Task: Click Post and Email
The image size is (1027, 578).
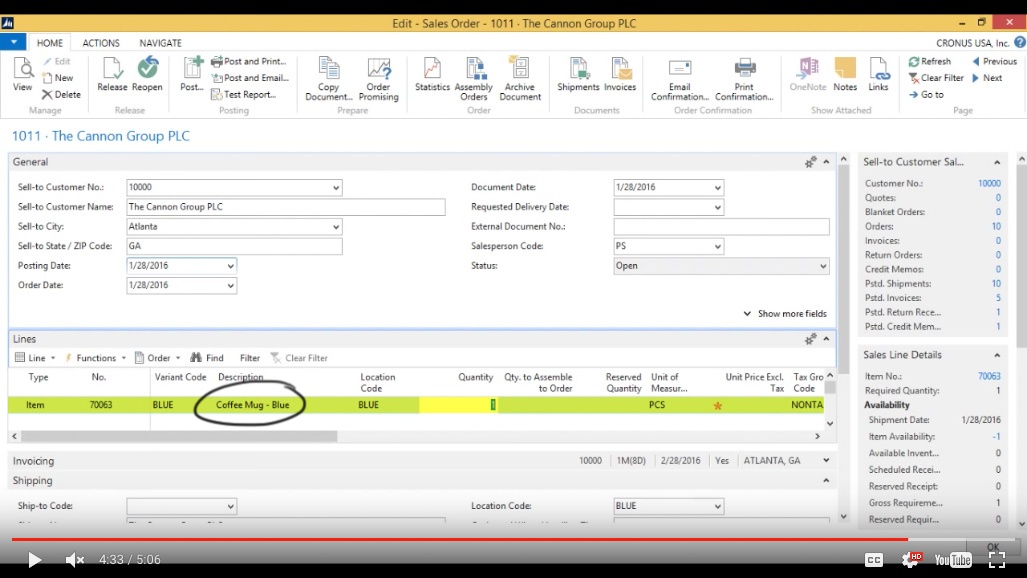Action: click(x=250, y=78)
